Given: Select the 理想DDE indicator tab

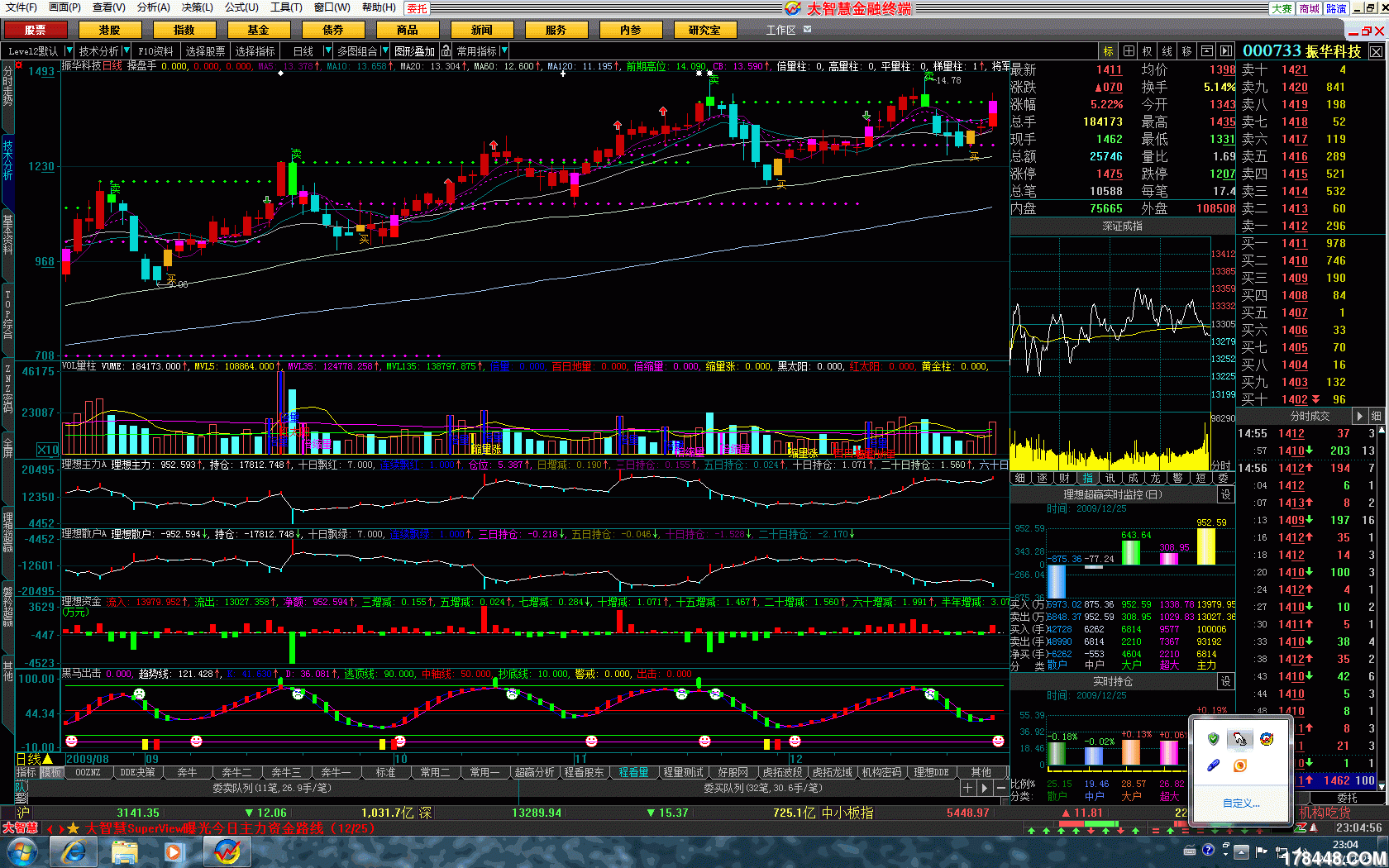Looking at the screenshot, I should click(931, 772).
